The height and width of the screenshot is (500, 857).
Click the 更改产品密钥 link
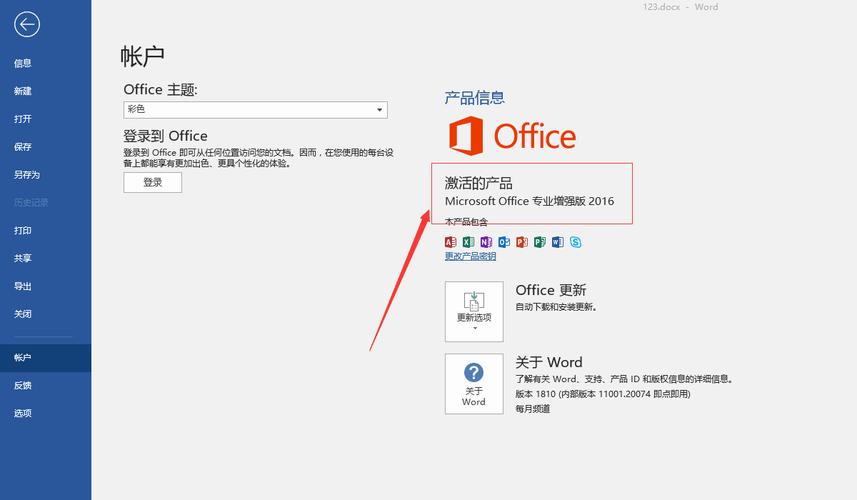[470, 256]
